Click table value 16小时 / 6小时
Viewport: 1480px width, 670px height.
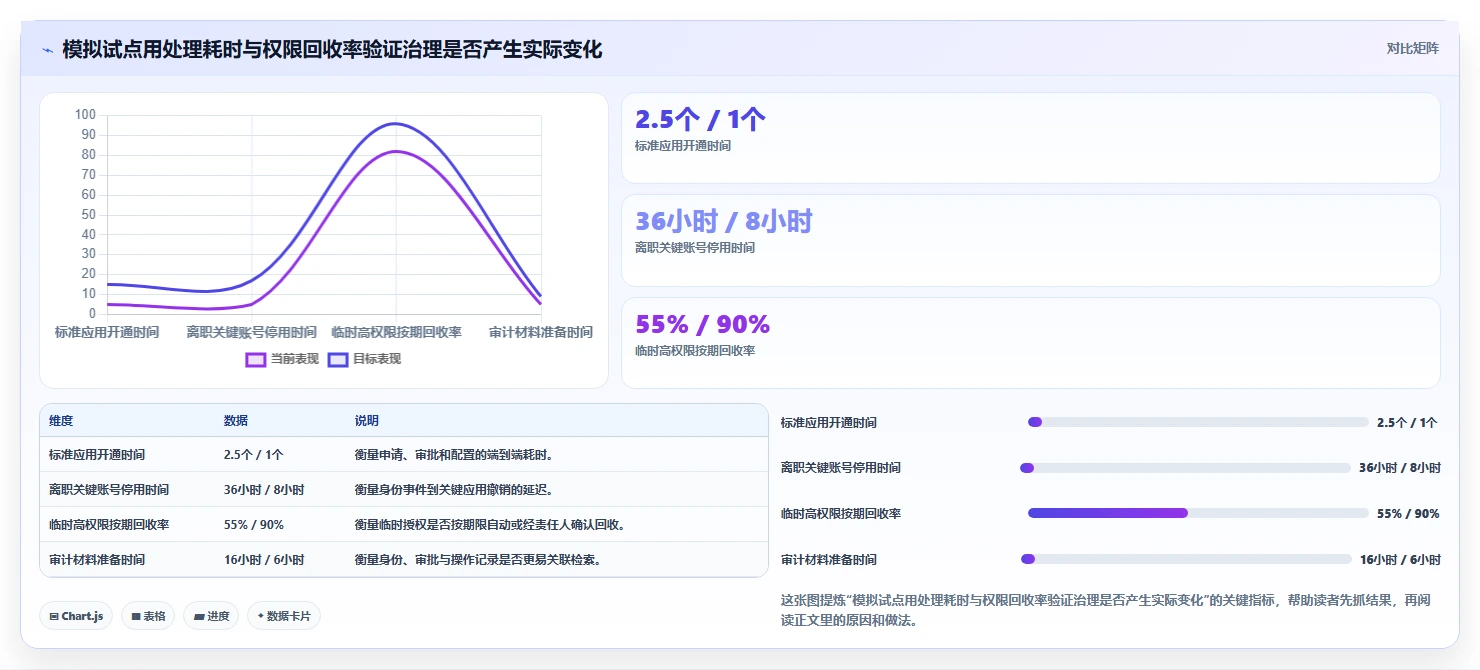(x=264, y=560)
